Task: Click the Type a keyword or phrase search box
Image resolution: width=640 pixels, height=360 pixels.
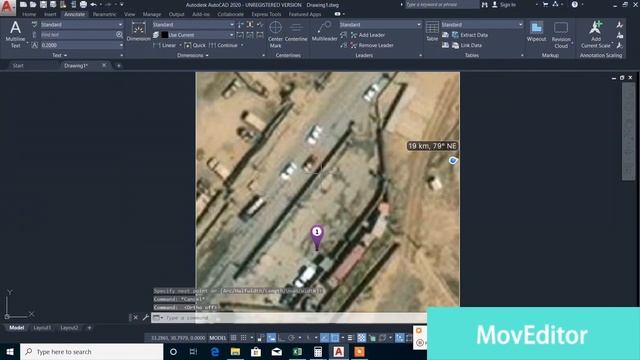Action: coord(442,4)
